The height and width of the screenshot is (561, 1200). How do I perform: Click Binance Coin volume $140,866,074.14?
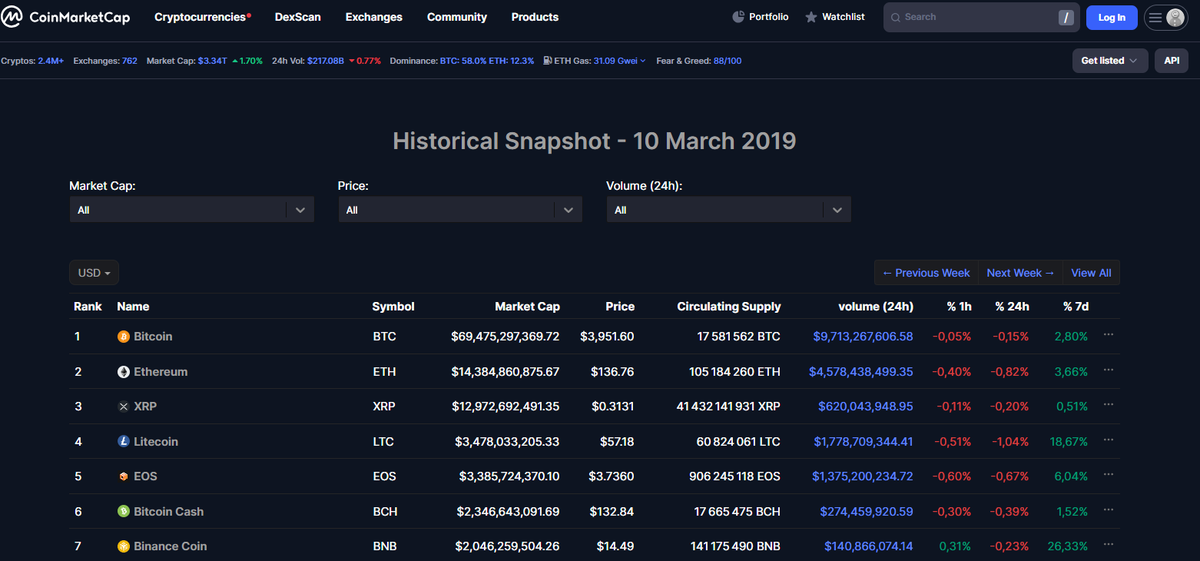coord(868,547)
